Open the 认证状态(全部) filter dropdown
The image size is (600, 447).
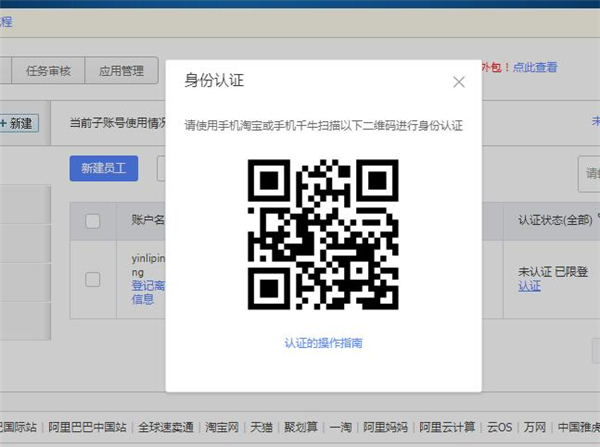point(558,219)
